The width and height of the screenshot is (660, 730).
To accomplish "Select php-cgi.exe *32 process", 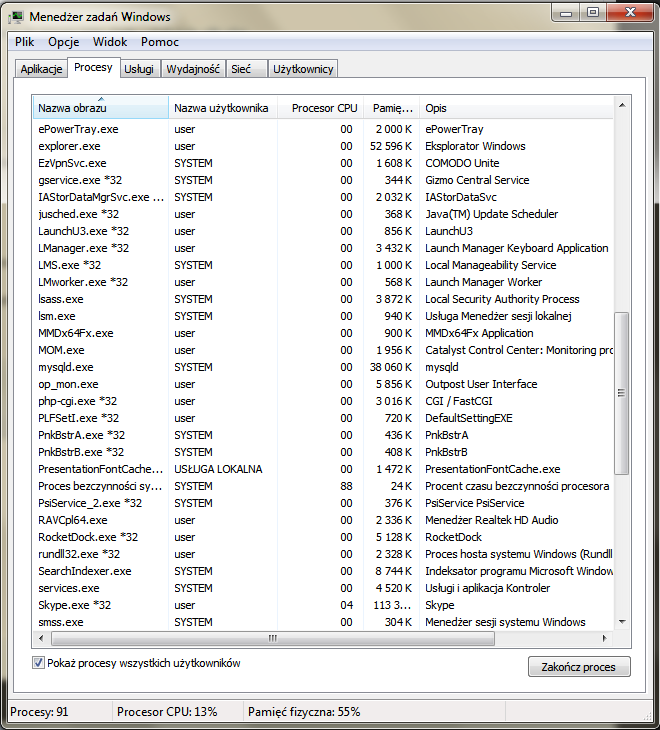I will coord(323,401).
